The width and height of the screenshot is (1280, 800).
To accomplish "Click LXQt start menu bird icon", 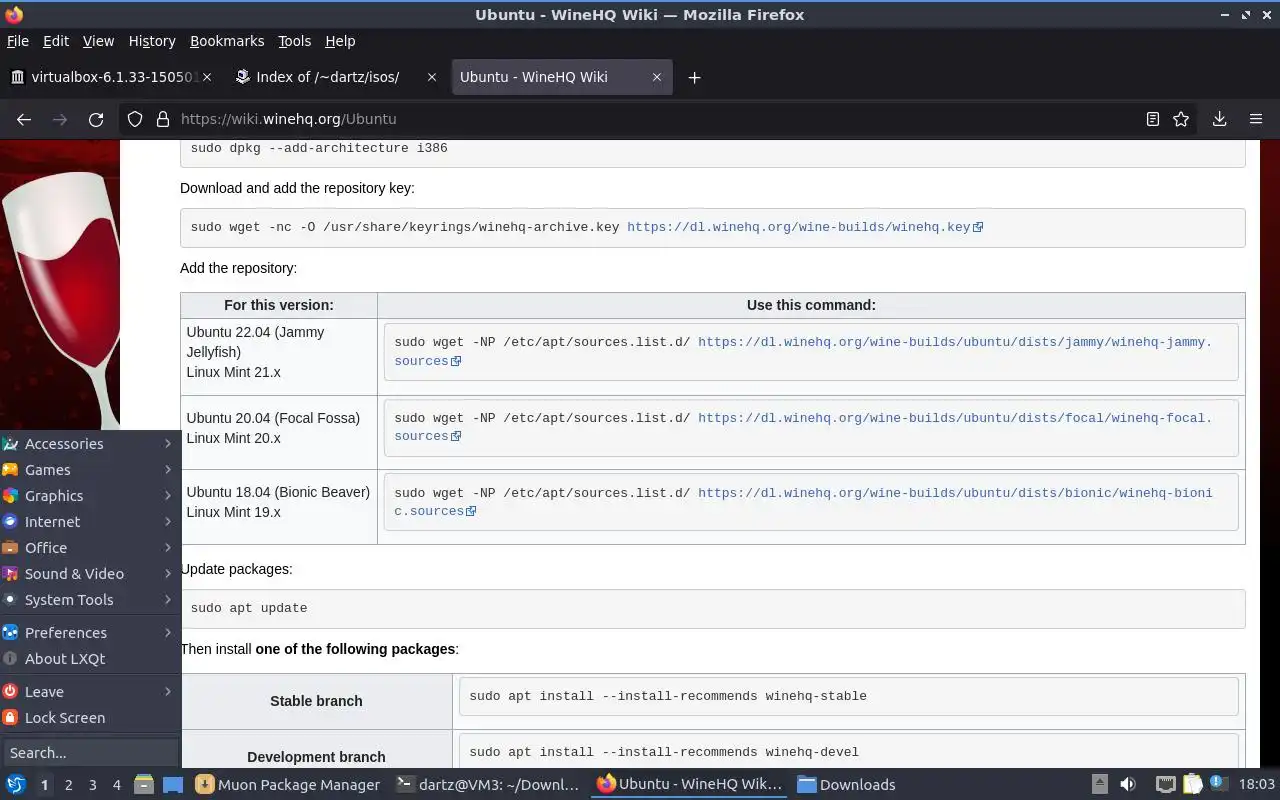I will (15, 784).
